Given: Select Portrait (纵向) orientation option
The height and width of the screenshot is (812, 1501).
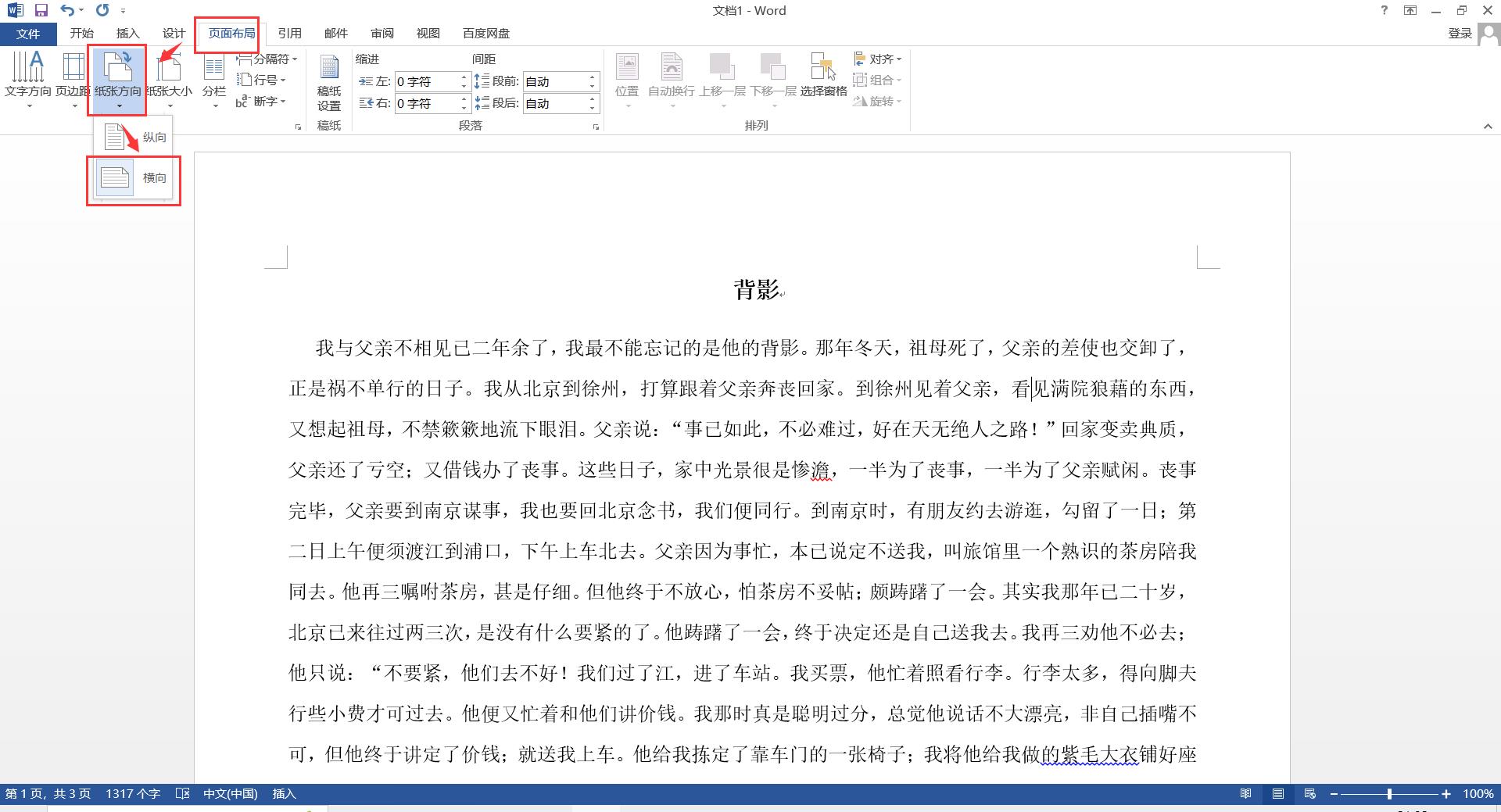Looking at the screenshot, I should click(134, 137).
